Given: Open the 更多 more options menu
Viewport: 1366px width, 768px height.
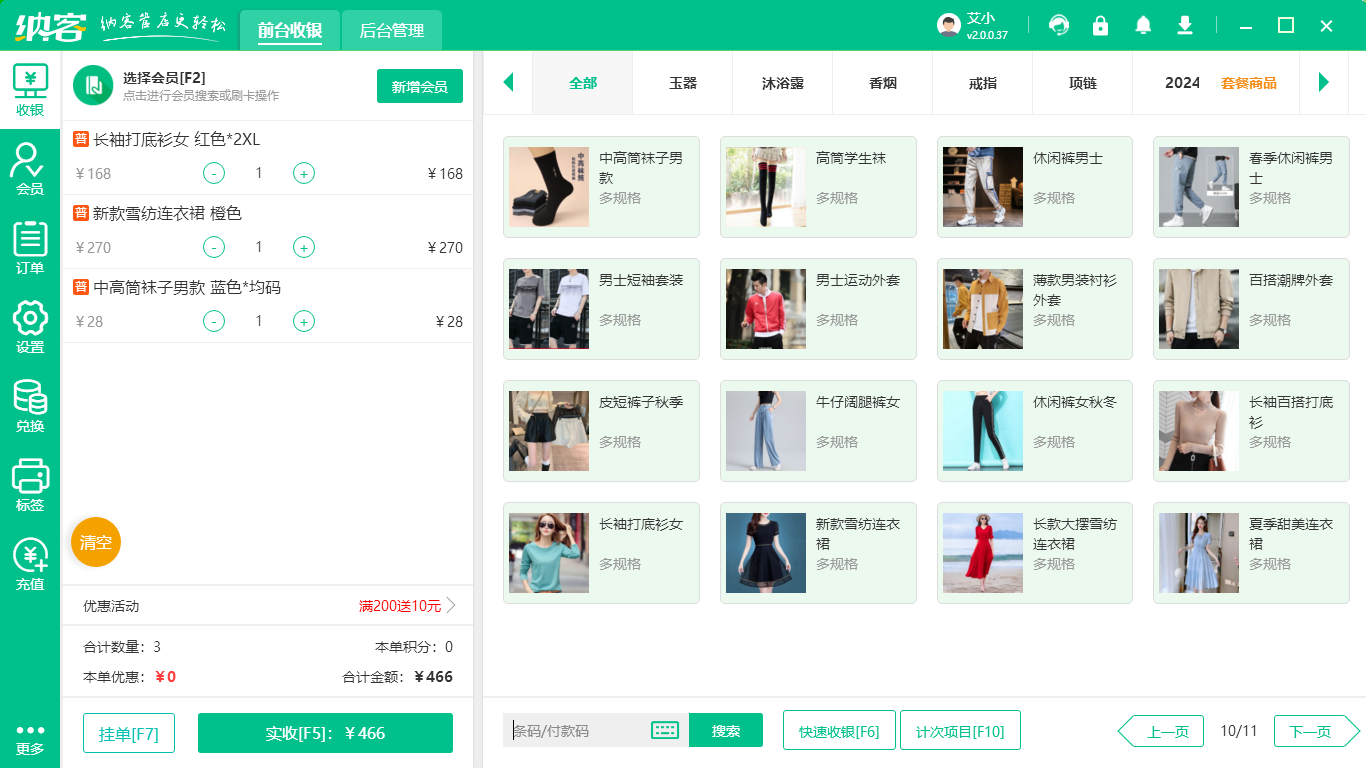Looking at the screenshot, I should tap(29, 740).
